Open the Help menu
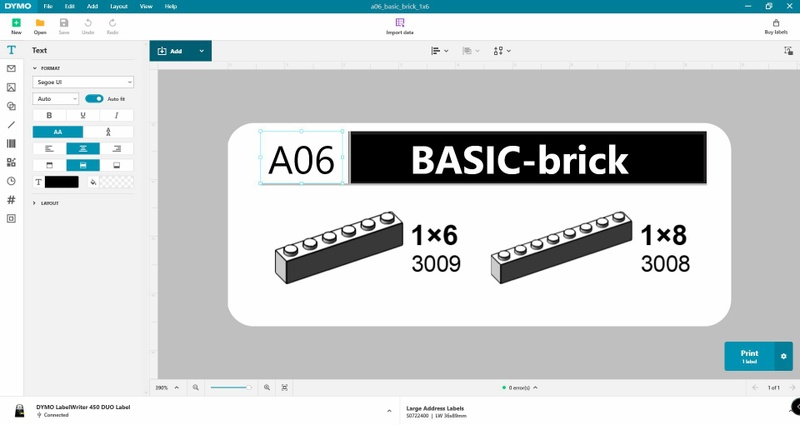Viewport: 800px width, 425px height. (x=170, y=6)
